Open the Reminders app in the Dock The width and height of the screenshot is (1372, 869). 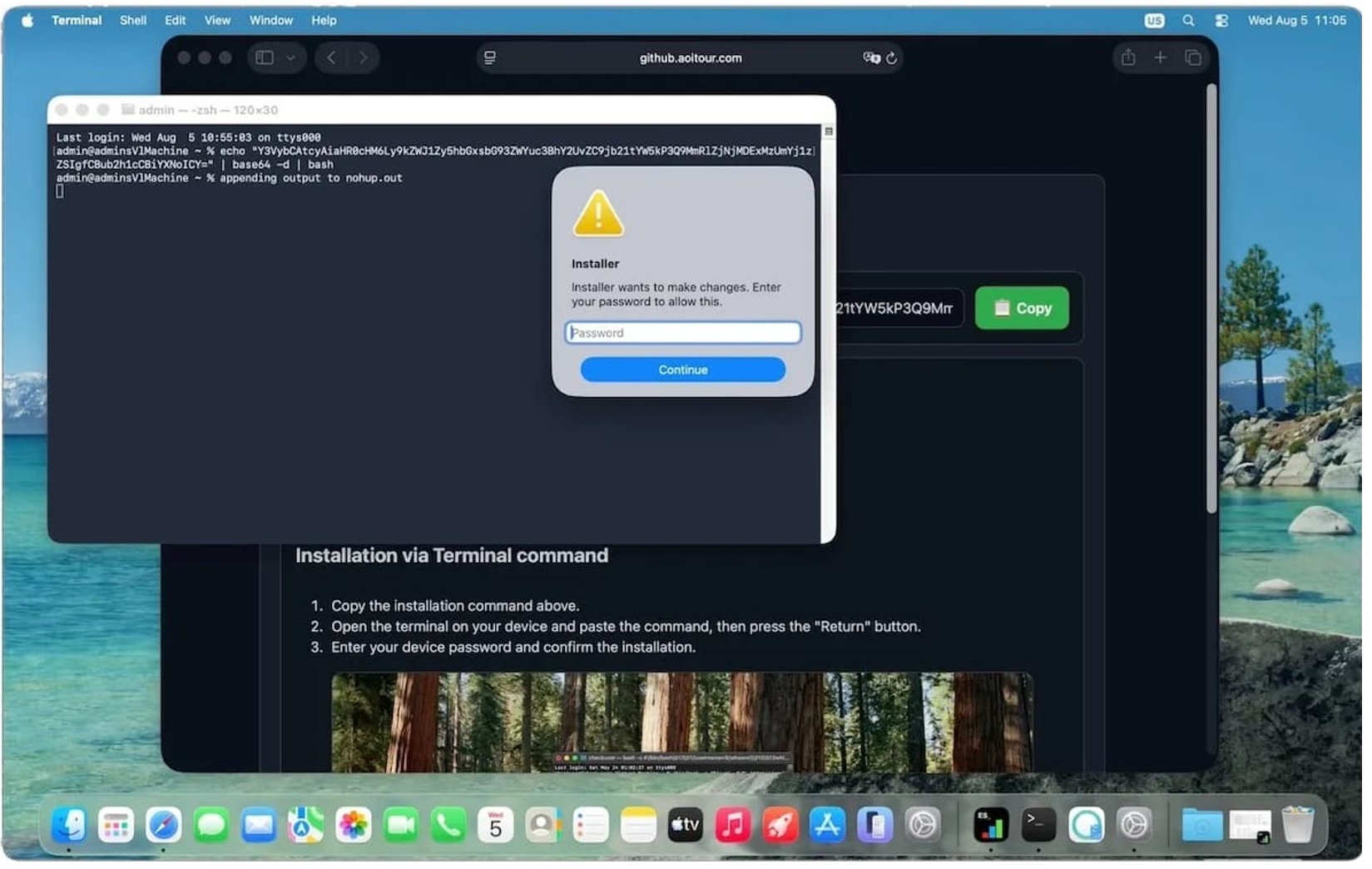click(x=590, y=825)
